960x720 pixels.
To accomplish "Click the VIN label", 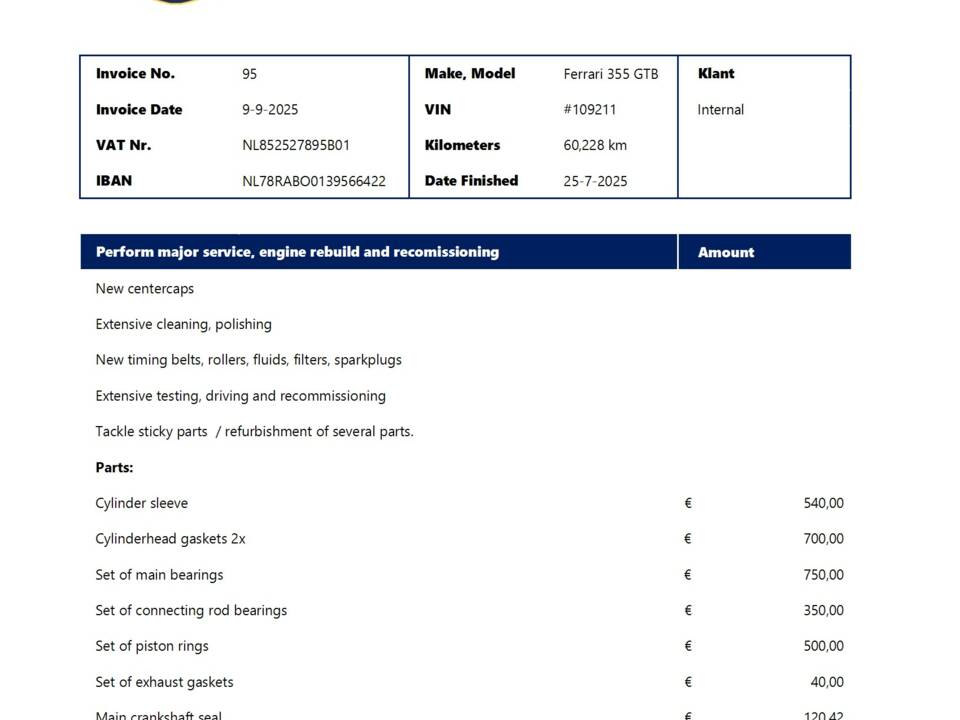I will pos(438,110).
